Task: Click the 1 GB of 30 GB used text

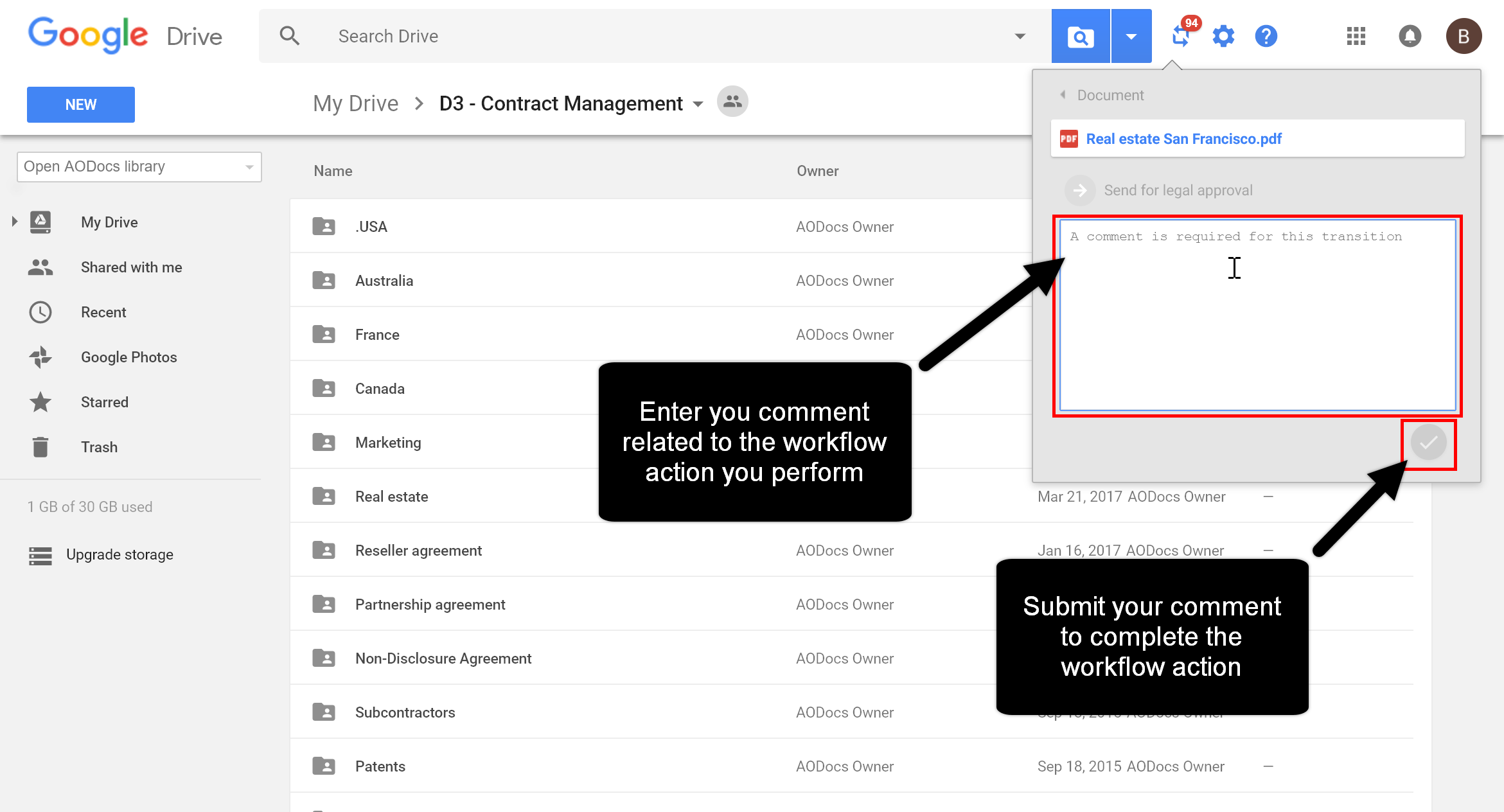Action: pyautogui.click(x=90, y=507)
